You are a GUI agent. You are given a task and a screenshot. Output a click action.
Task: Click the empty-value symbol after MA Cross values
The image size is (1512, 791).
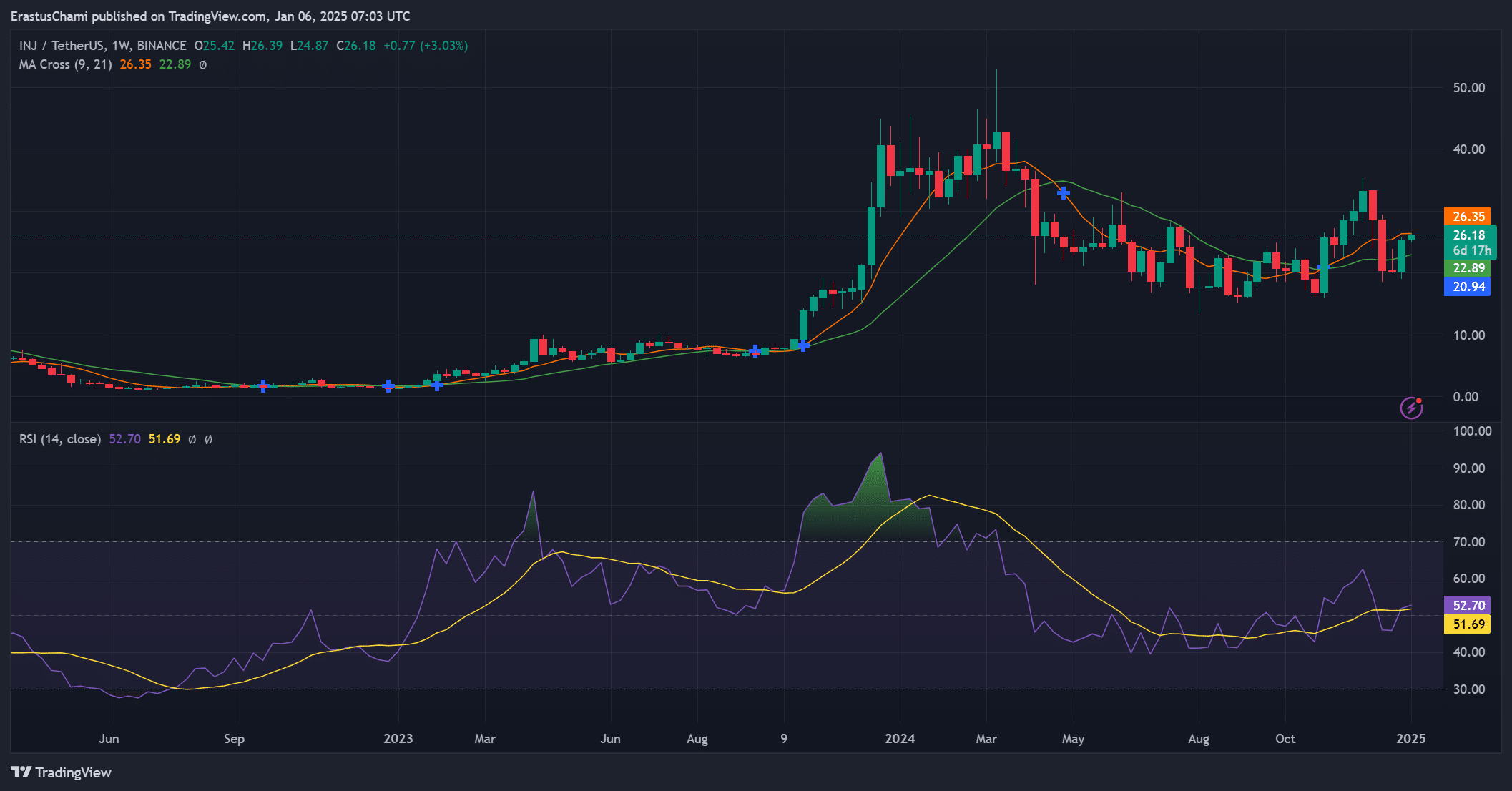tap(203, 64)
